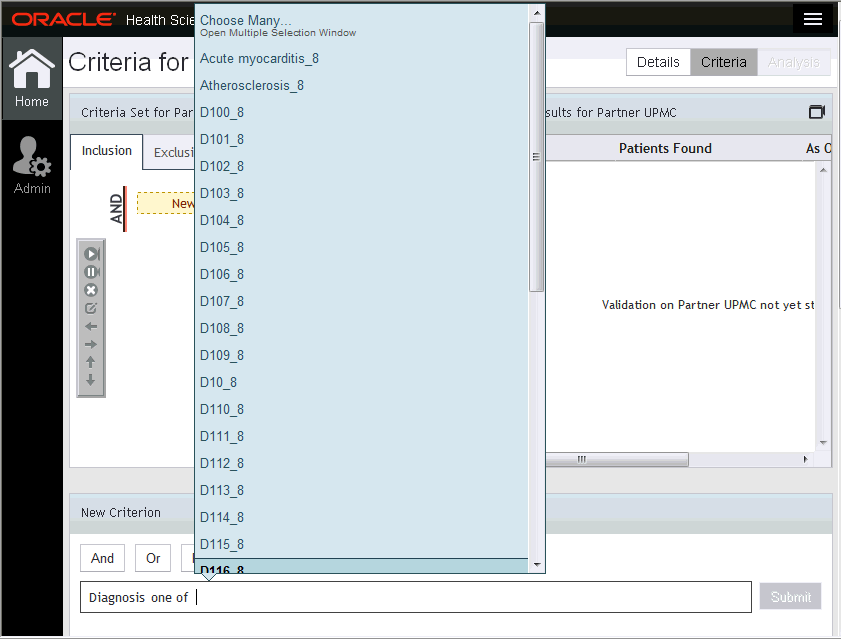
Task: Click the New criterion placeholder box
Action: point(166,203)
